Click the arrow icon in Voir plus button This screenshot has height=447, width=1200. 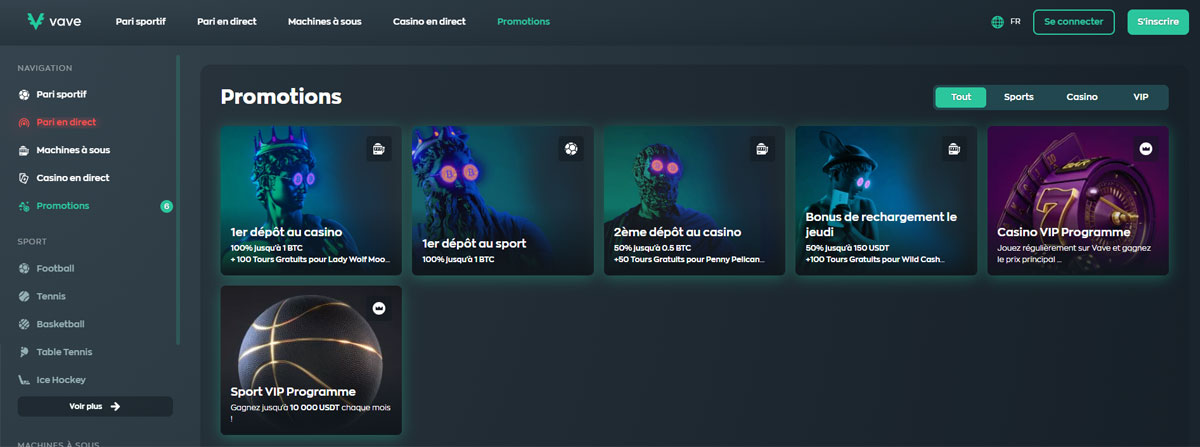(x=115, y=406)
